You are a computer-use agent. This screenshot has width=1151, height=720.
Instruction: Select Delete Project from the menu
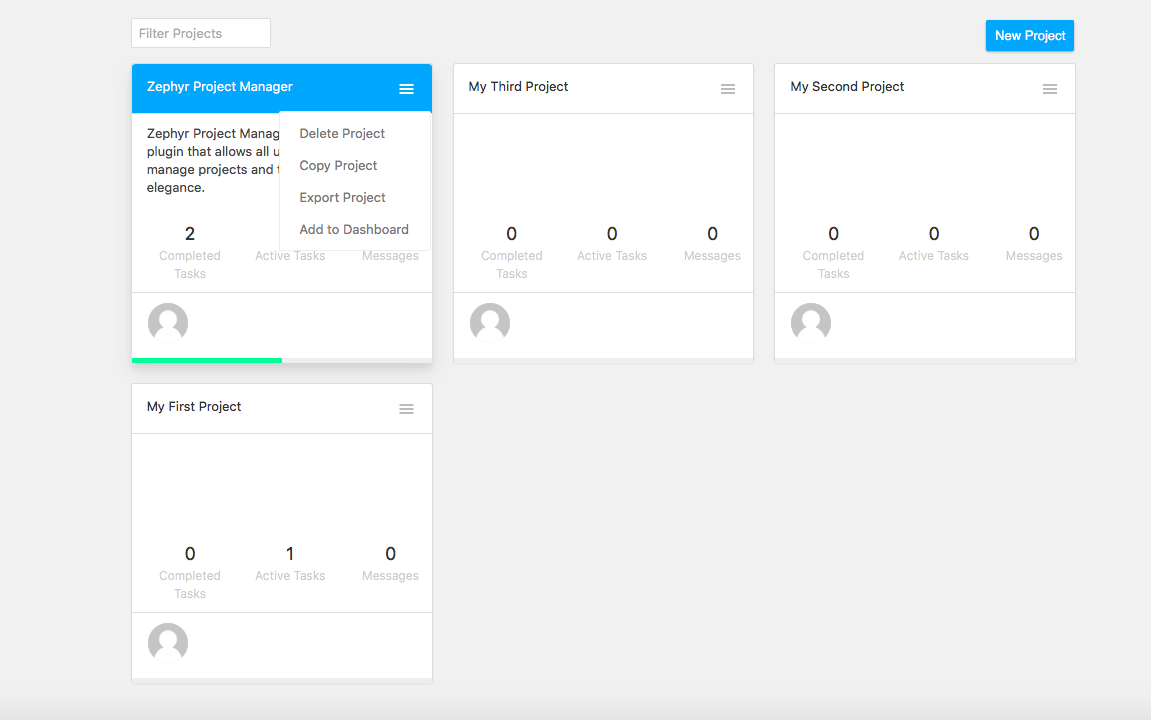tap(341, 133)
